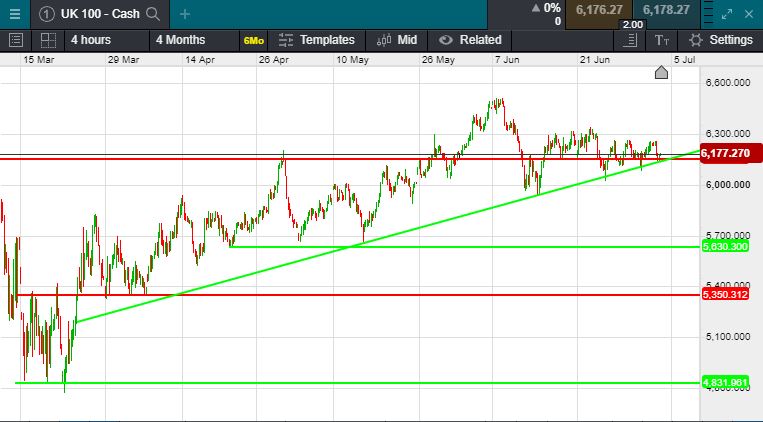
Task: Click the 10 May date label
Action: pos(352,60)
